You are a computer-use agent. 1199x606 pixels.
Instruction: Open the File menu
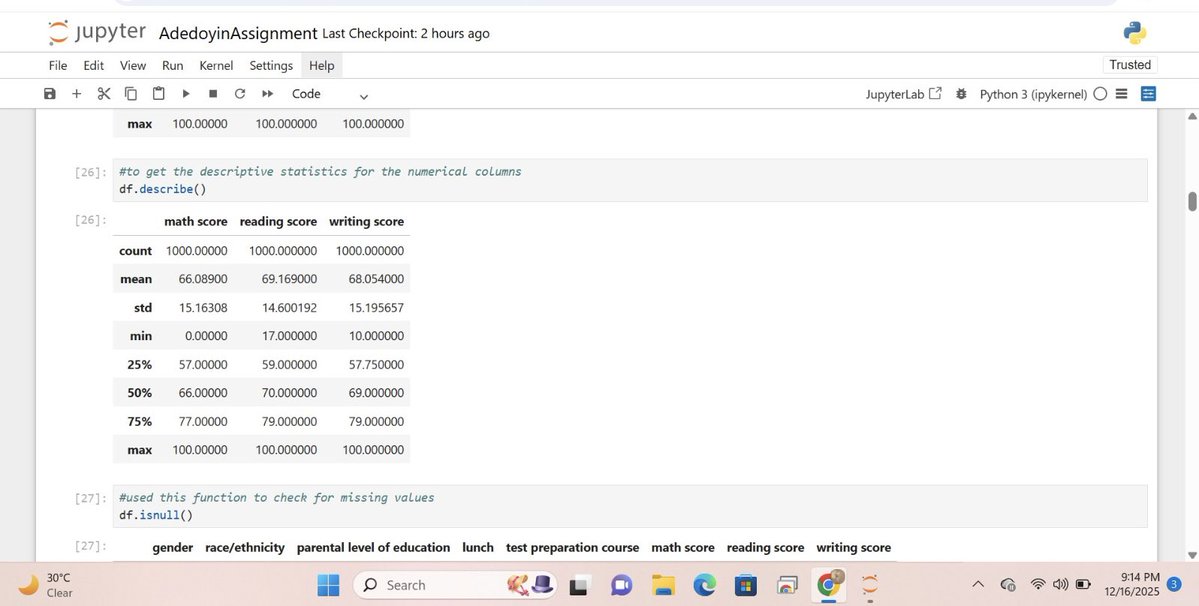[x=58, y=66]
